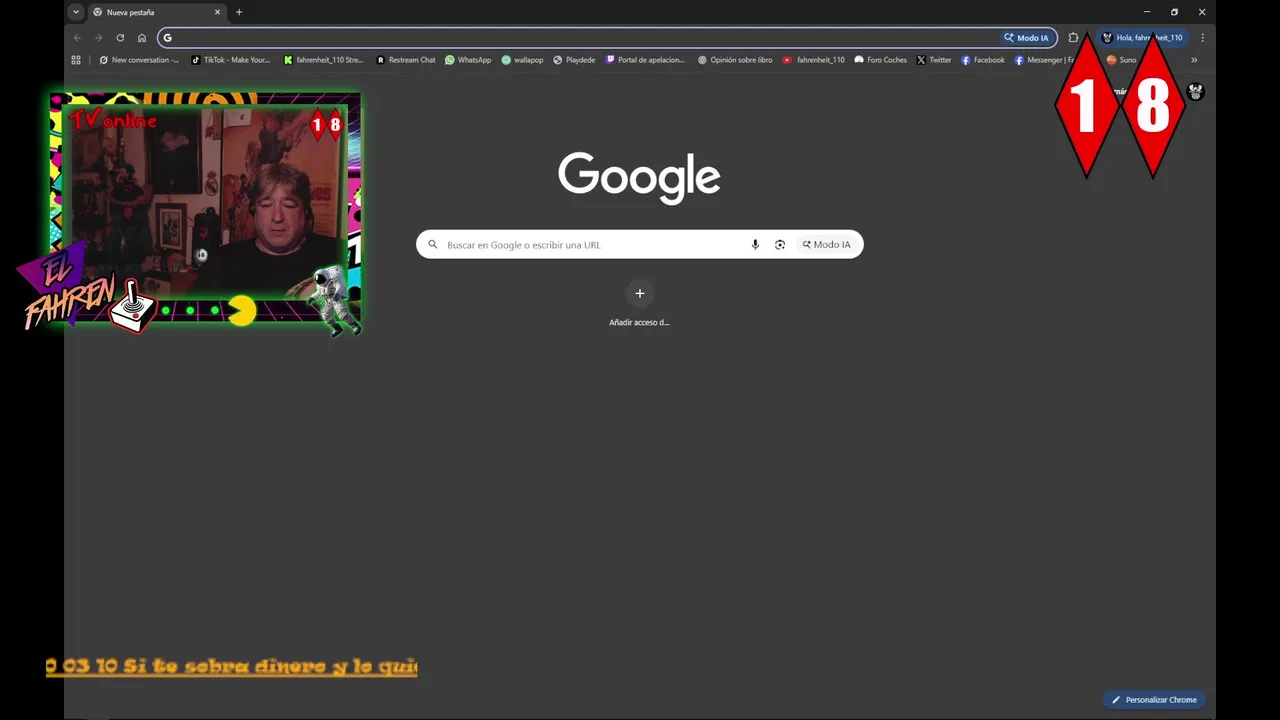Go to the home page icon

click(142, 38)
